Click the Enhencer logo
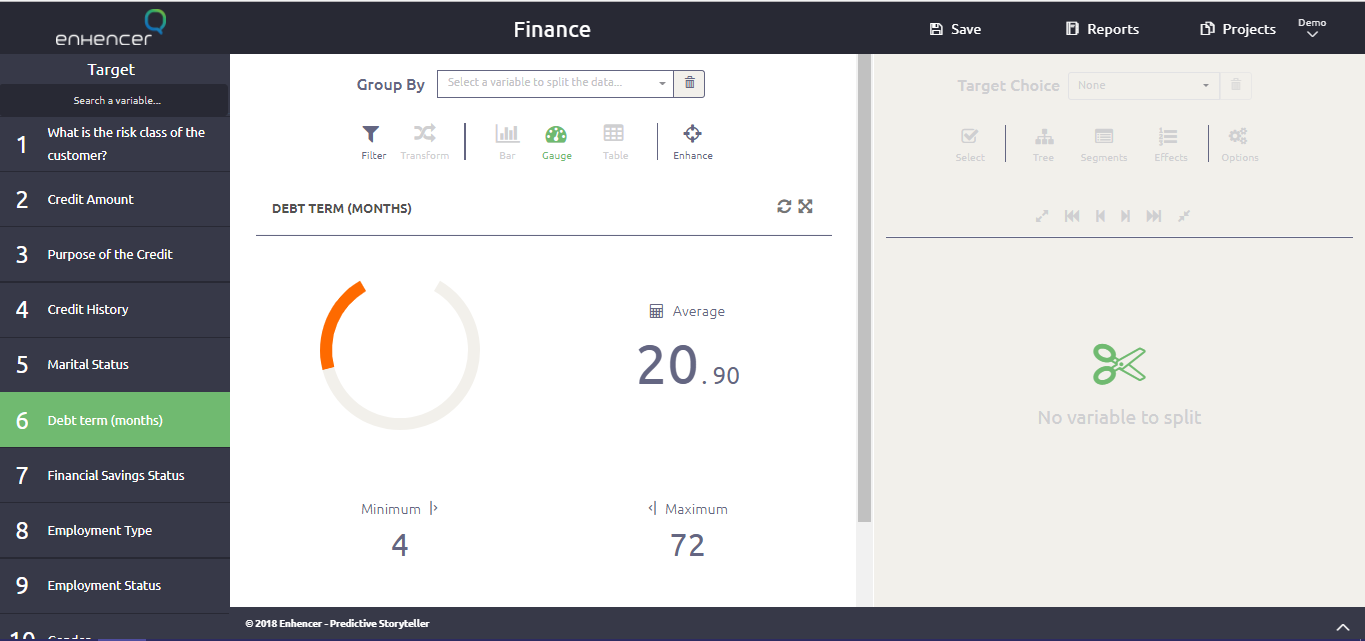1365x641 pixels. [x=110, y=28]
